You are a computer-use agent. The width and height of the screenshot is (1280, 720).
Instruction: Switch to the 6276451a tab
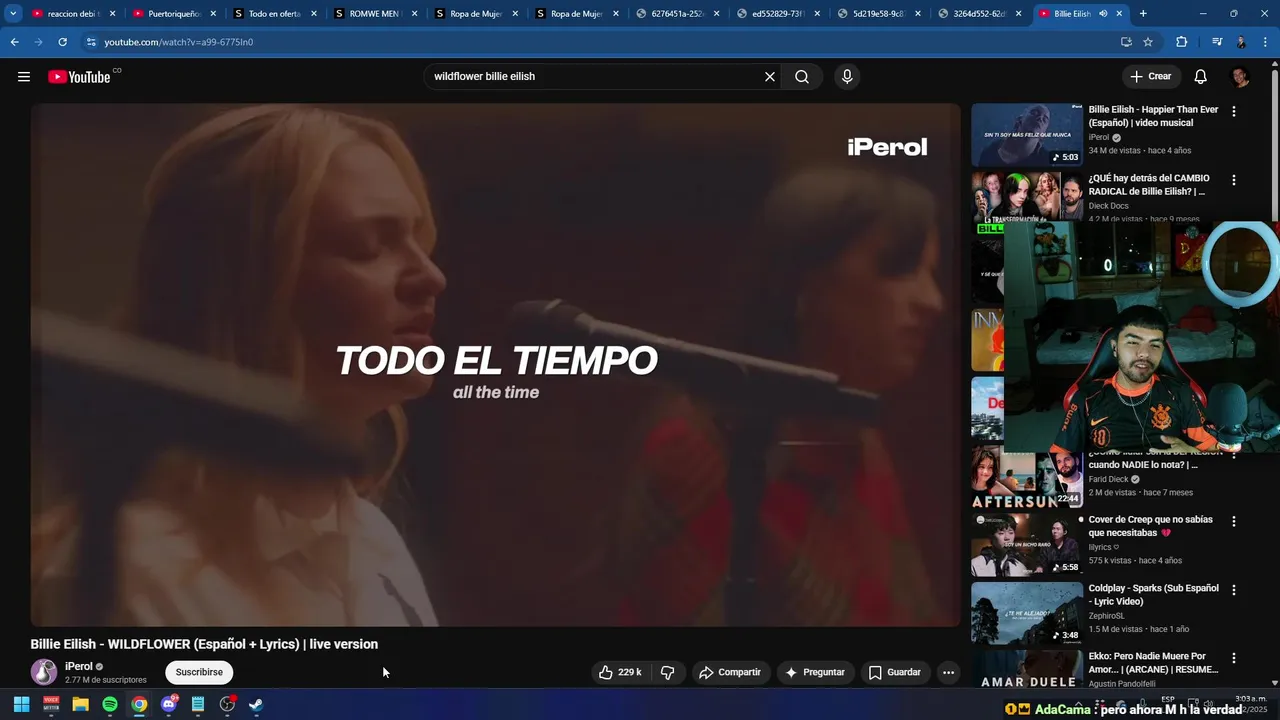[678, 14]
